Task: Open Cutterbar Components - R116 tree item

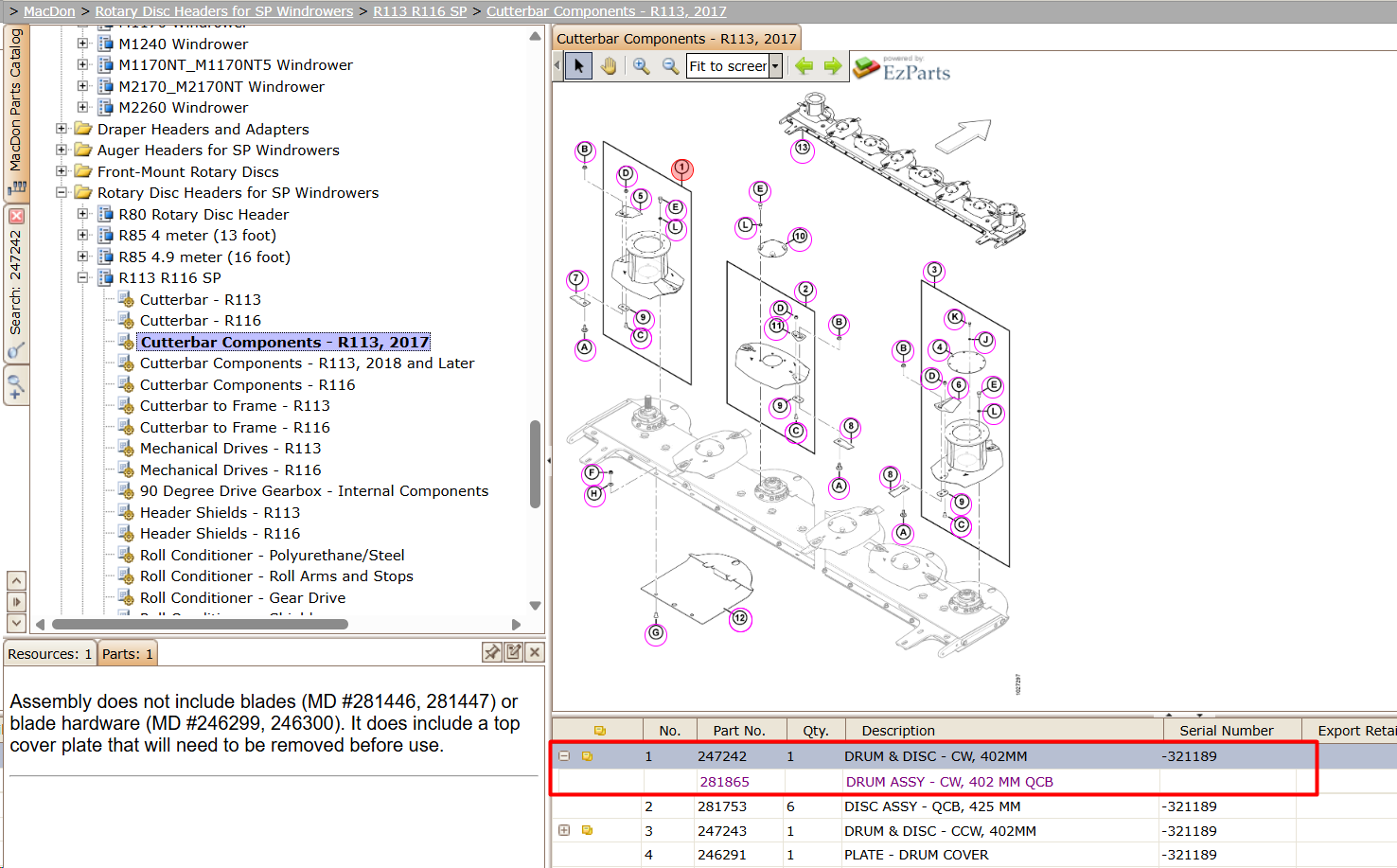Action: point(248,385)
